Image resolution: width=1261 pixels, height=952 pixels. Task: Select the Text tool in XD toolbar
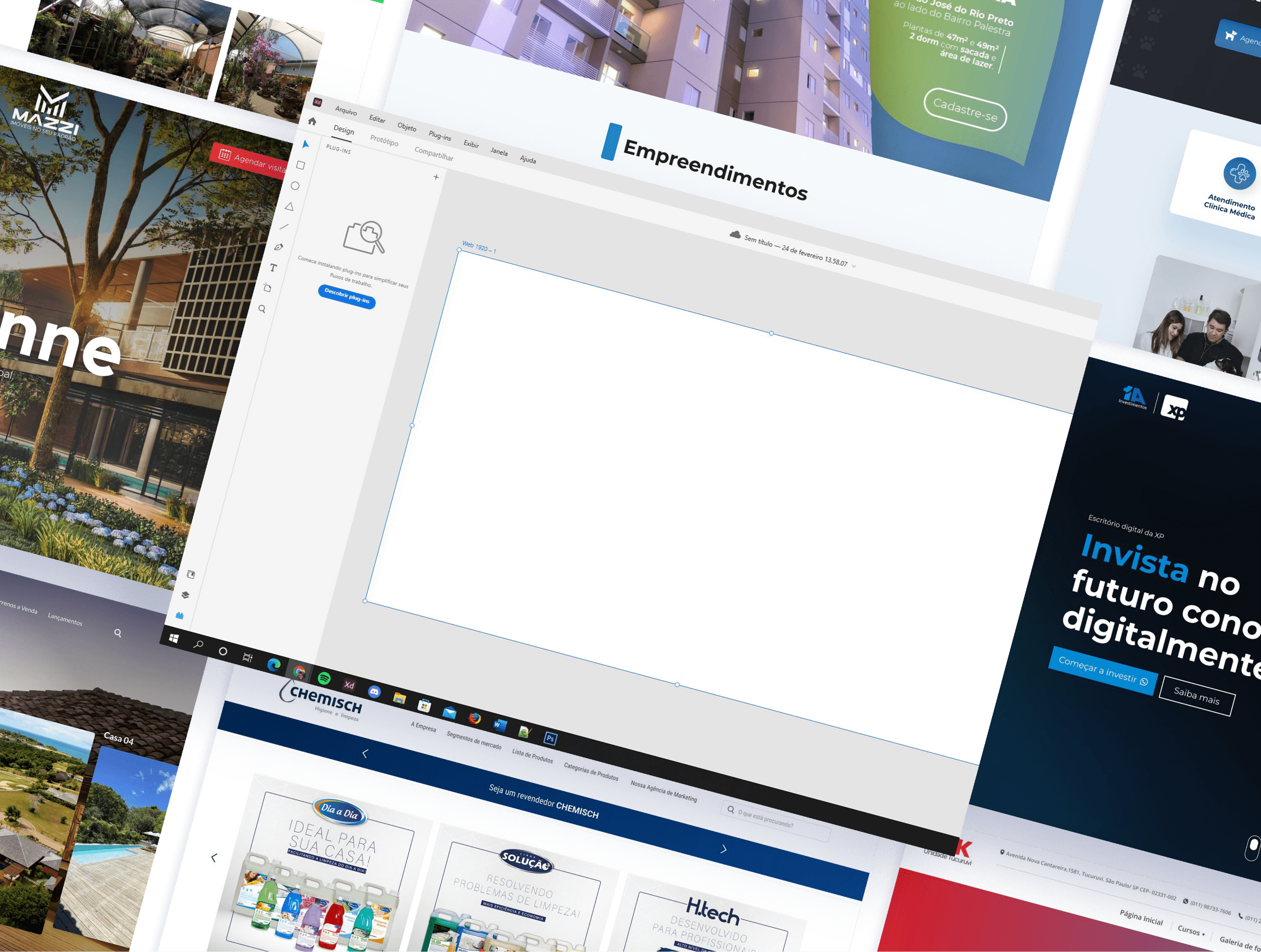tap(273, 267)
